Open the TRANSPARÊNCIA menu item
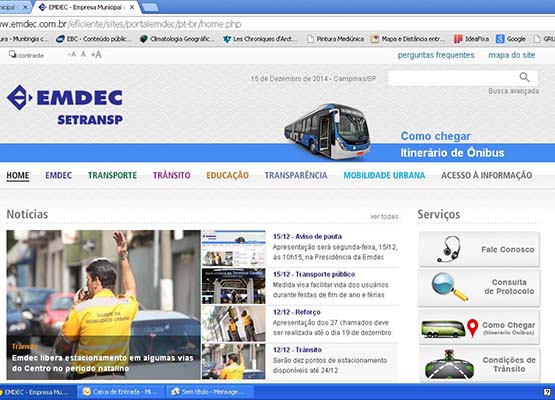555x400 pixels. [x=296, y=175]
